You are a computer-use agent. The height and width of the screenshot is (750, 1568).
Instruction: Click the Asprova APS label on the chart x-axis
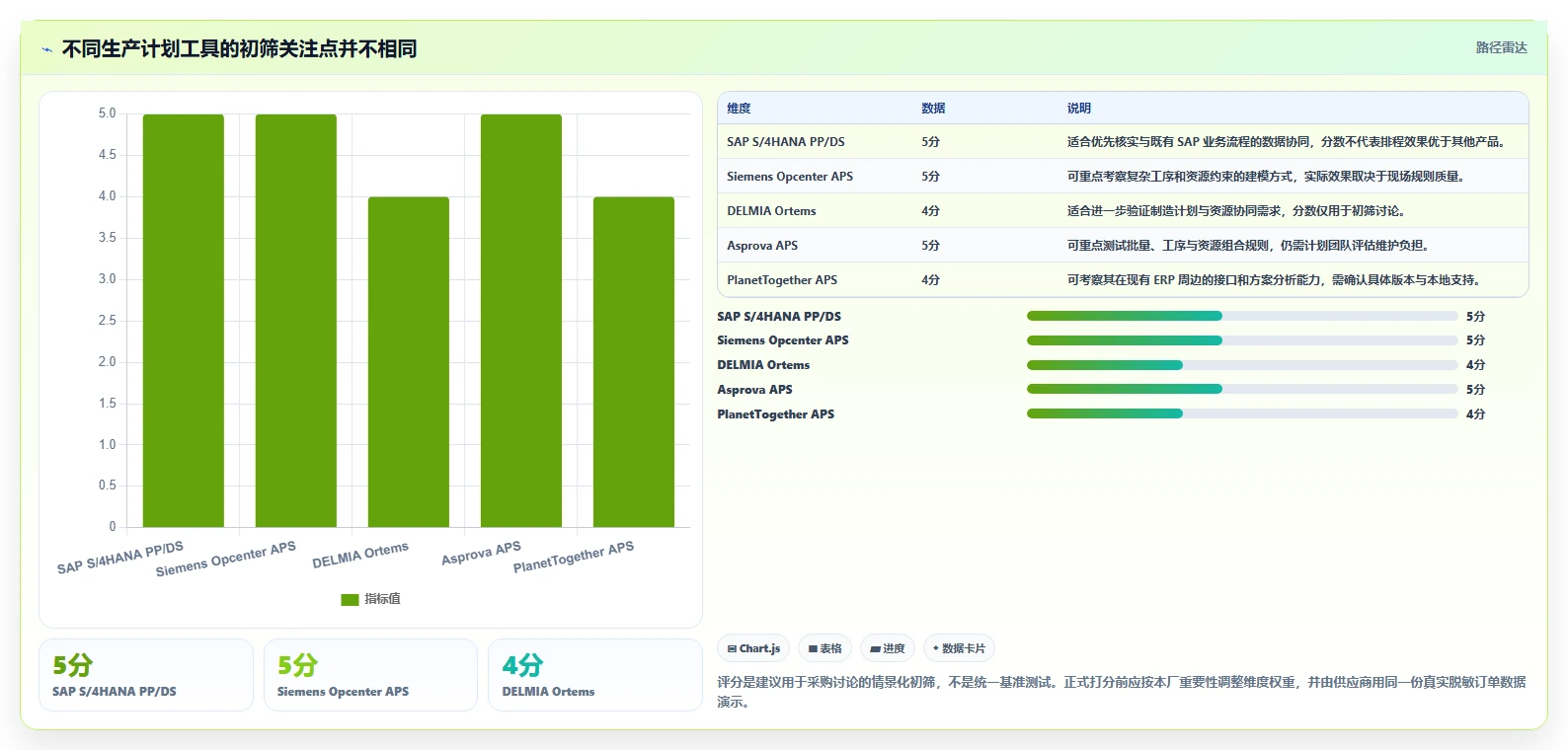481,554
